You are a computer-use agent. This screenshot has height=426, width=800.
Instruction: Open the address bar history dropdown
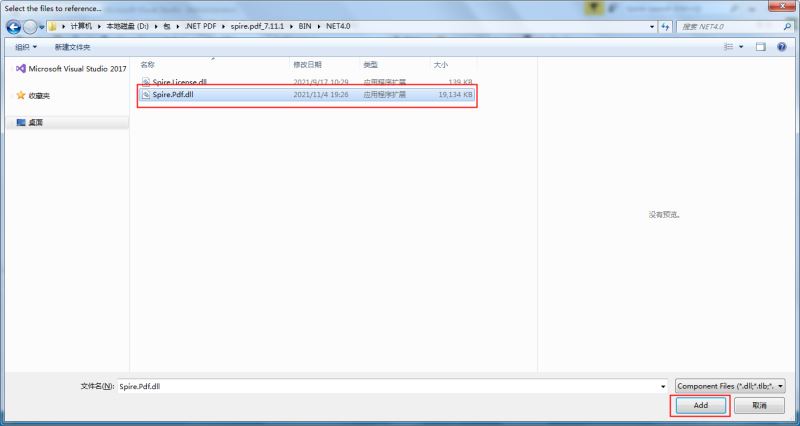(652, 27)
